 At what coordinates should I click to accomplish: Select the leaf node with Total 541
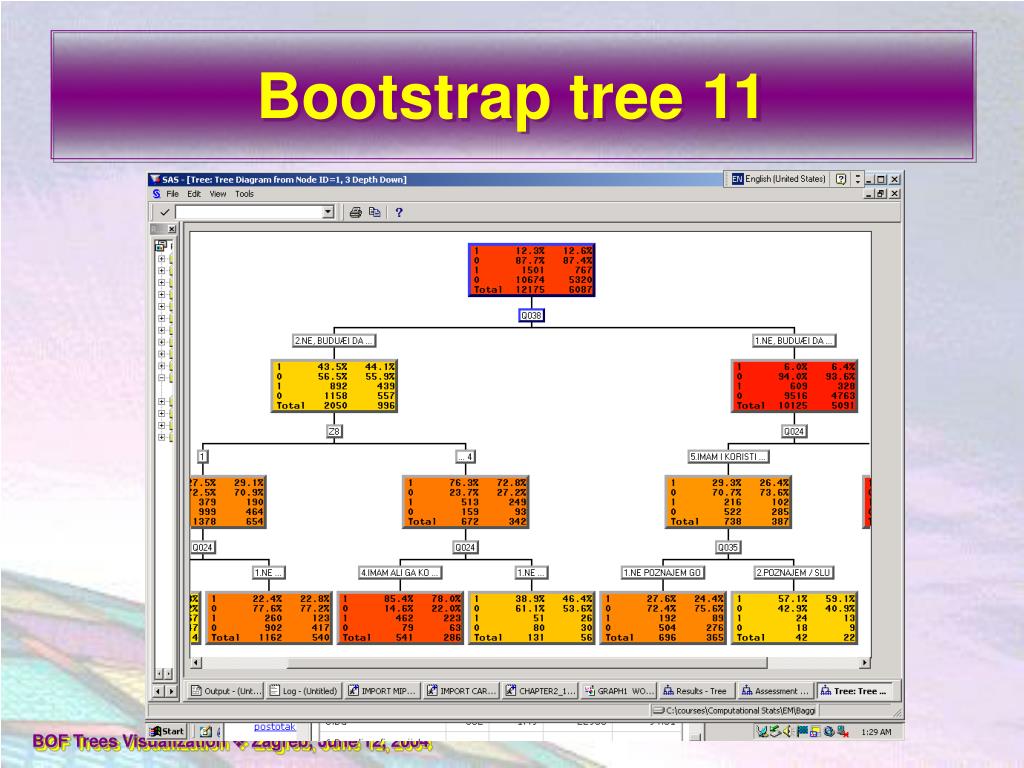[x=400, y=618]
